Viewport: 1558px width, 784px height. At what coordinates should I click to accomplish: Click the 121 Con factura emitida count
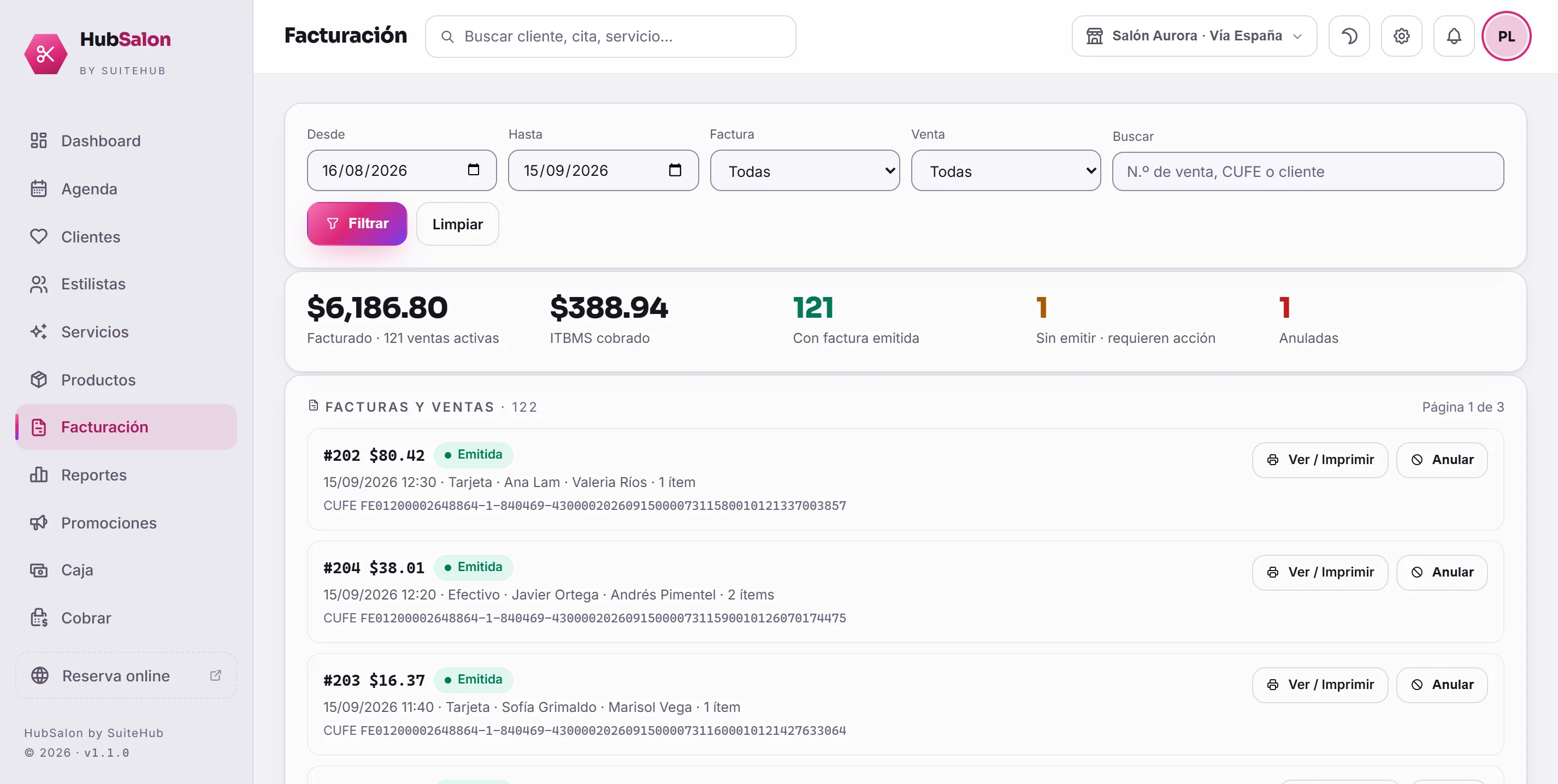[813, 308]
